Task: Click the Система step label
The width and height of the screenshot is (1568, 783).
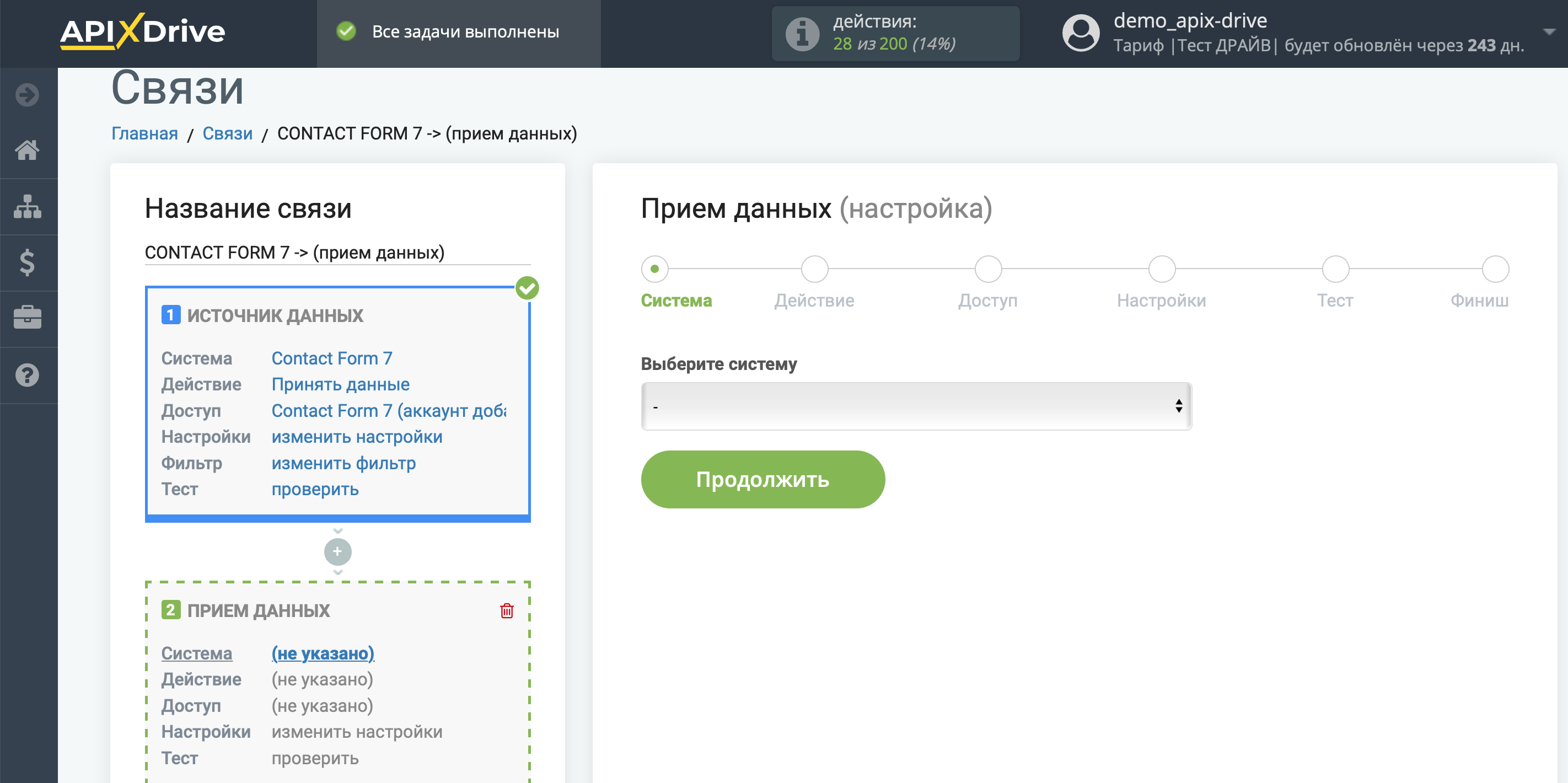Action: [x=676, y=300]
